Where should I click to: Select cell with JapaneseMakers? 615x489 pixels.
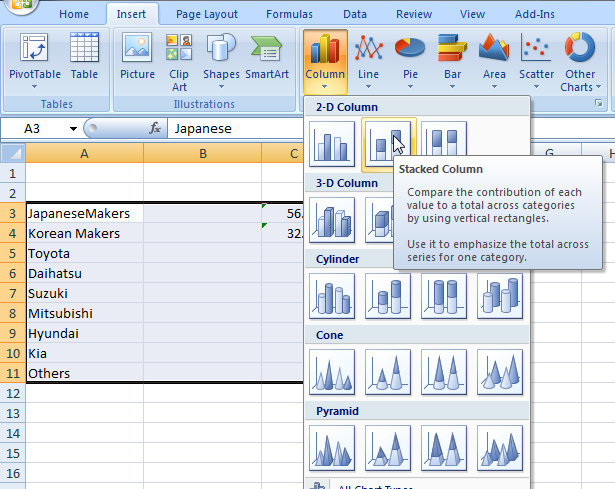85,213
